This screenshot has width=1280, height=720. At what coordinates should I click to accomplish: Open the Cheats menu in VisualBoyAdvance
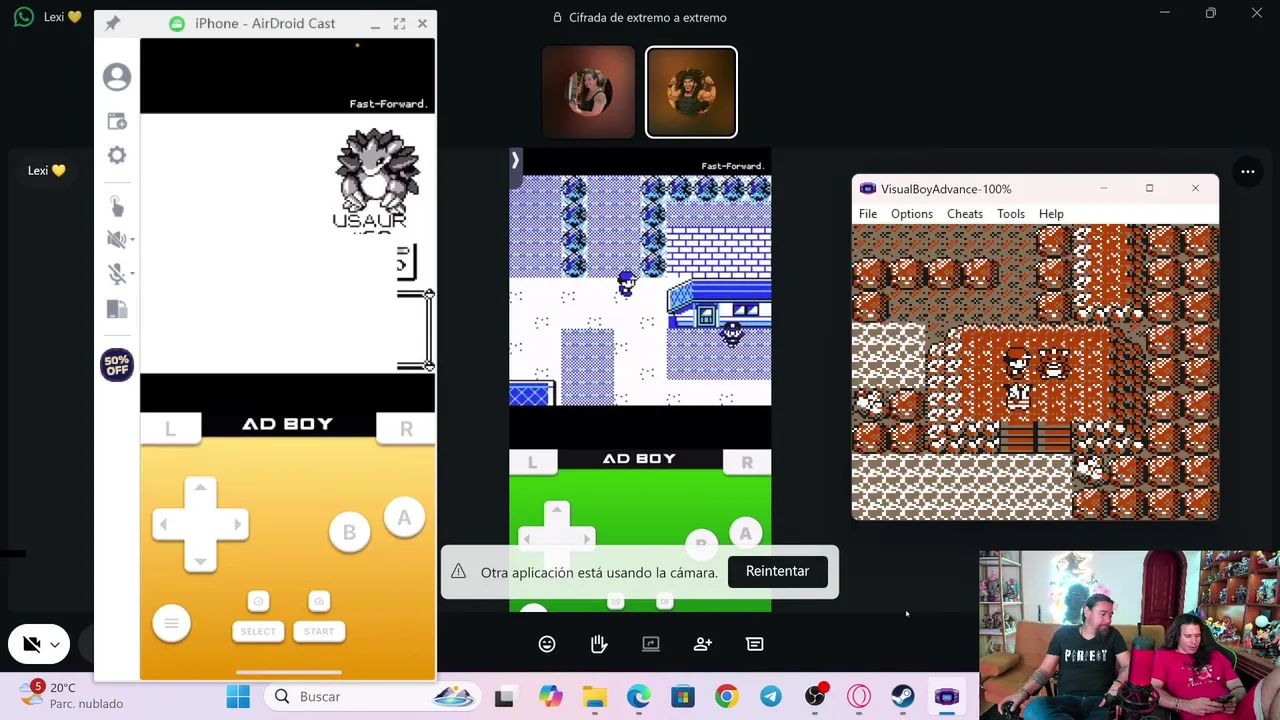click(965, 214)
